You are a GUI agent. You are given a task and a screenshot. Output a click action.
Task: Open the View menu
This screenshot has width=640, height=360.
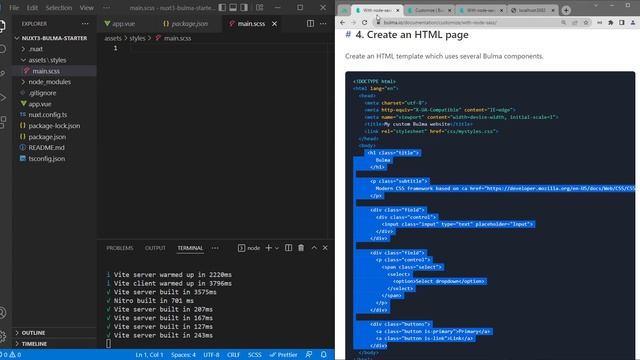pos(87,8)
